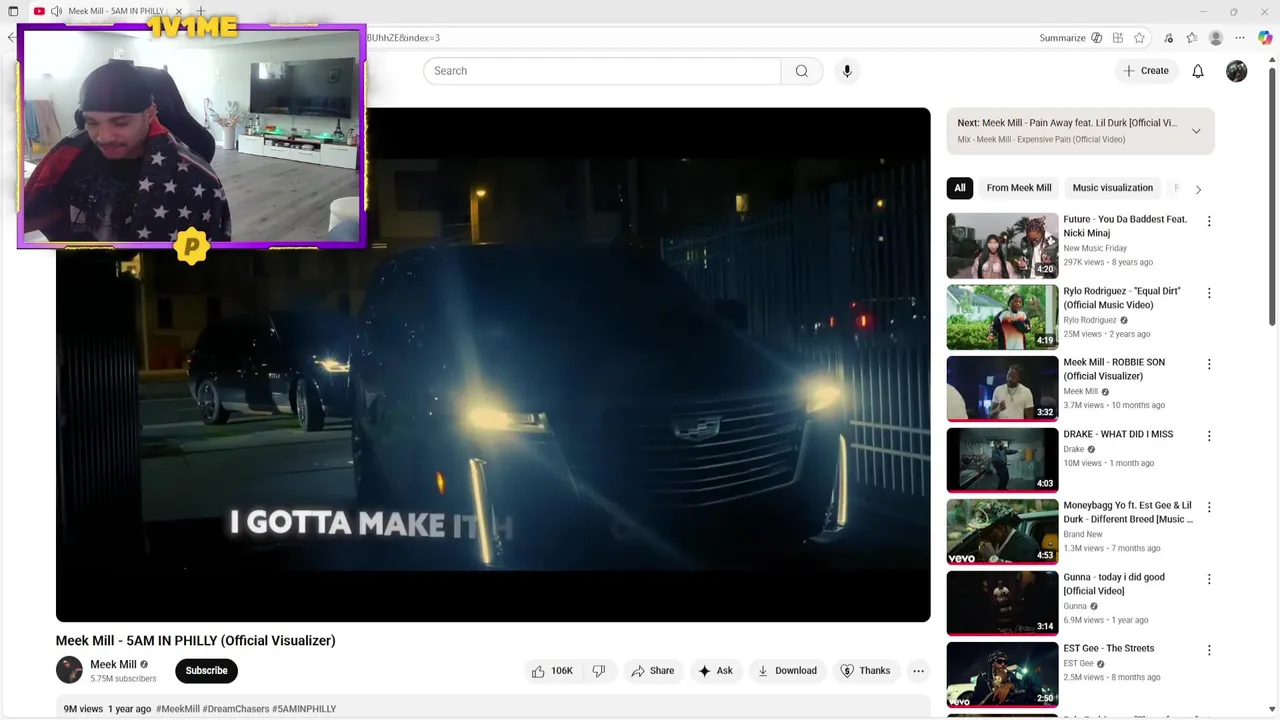Open Moneybagg Yo Different Breed thumbnail
Image resolution: width=1280 pixels, height=720 pixels.
(x=1002, y=532)
